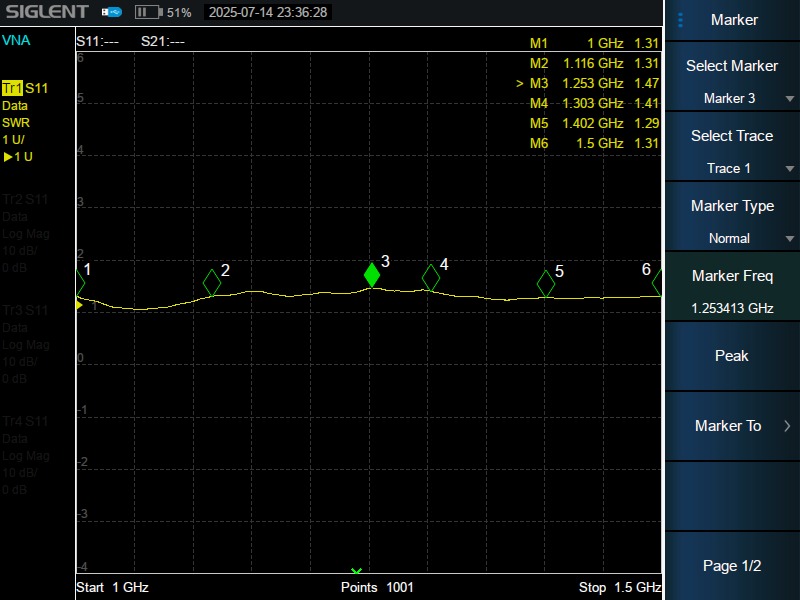Click the S11:--- readout above the plot

pos(97,41)
